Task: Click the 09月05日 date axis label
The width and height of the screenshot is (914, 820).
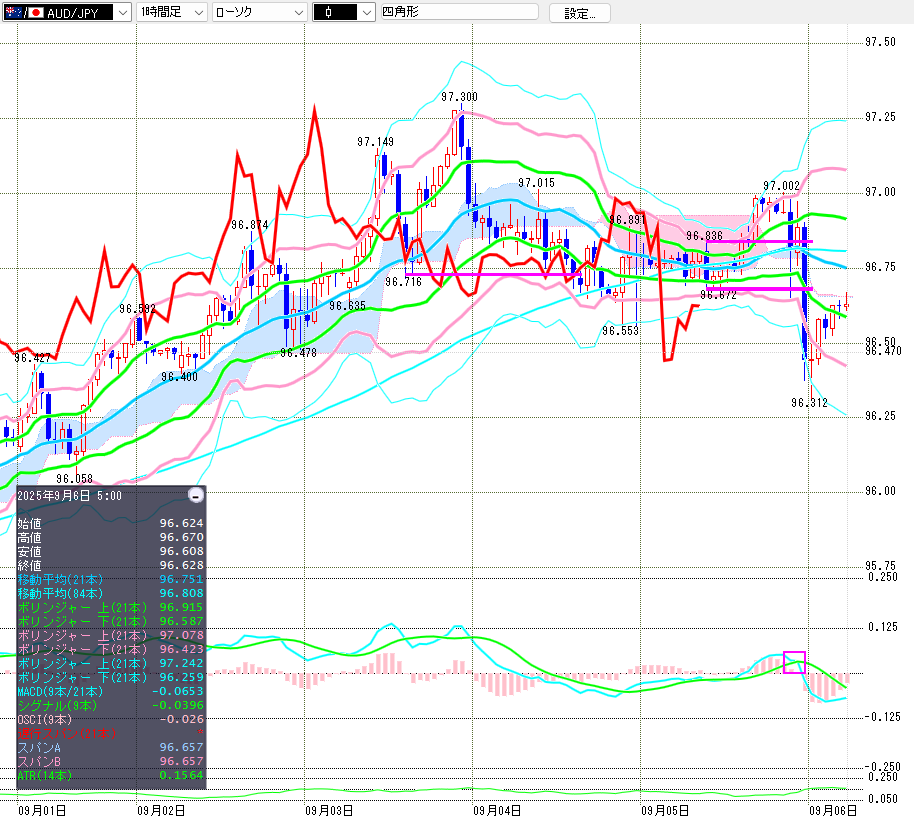Action: pyautogui.click(x=665, y=811)
